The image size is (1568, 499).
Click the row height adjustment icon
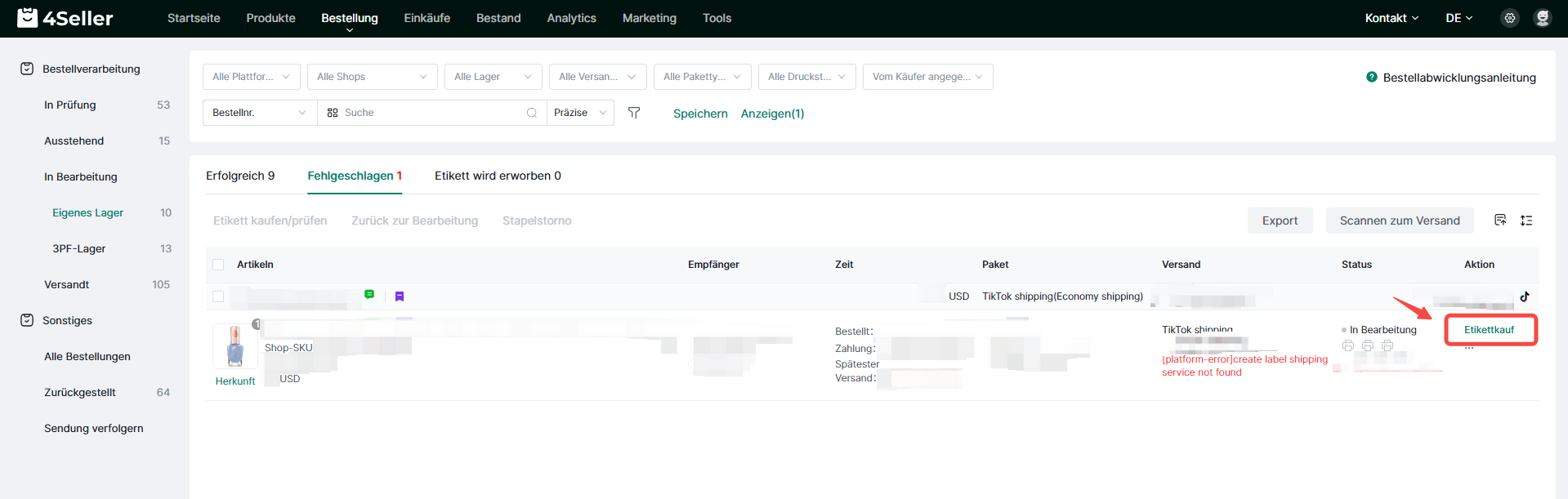click(x=1526, y=221)
